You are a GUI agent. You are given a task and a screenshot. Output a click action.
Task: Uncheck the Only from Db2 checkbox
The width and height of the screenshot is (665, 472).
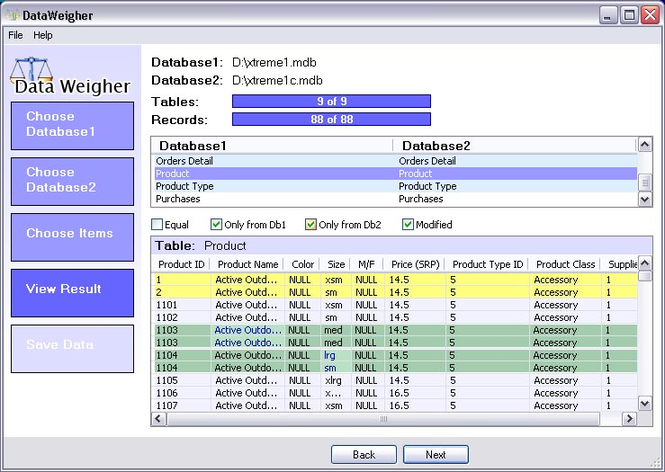coord(311,224)
